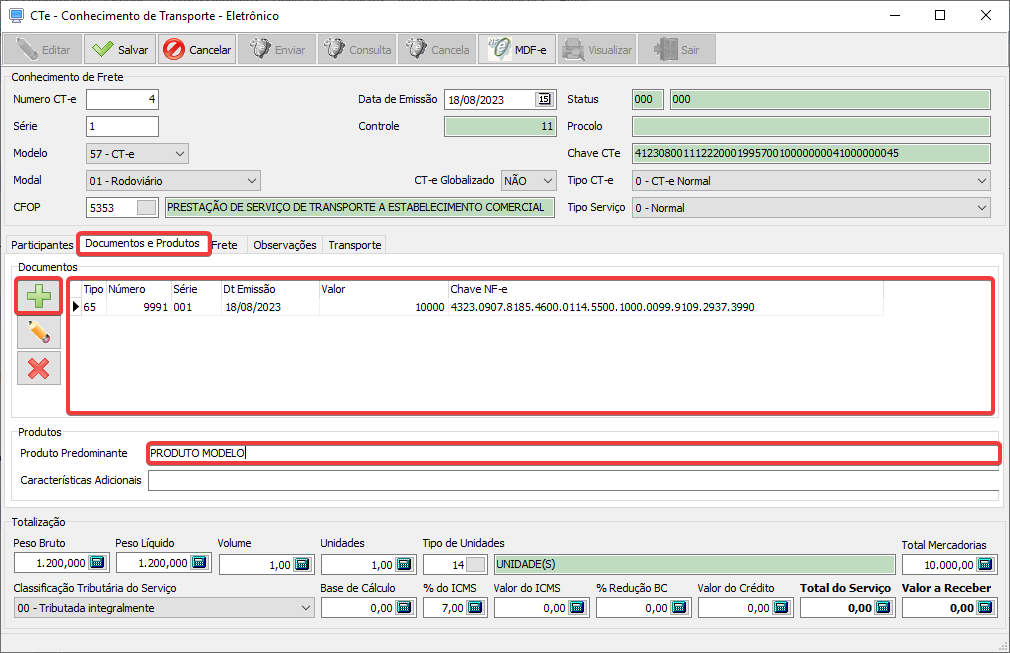
Task: Click the Consulta toolbar button
Action: click(x=357, y=50)
